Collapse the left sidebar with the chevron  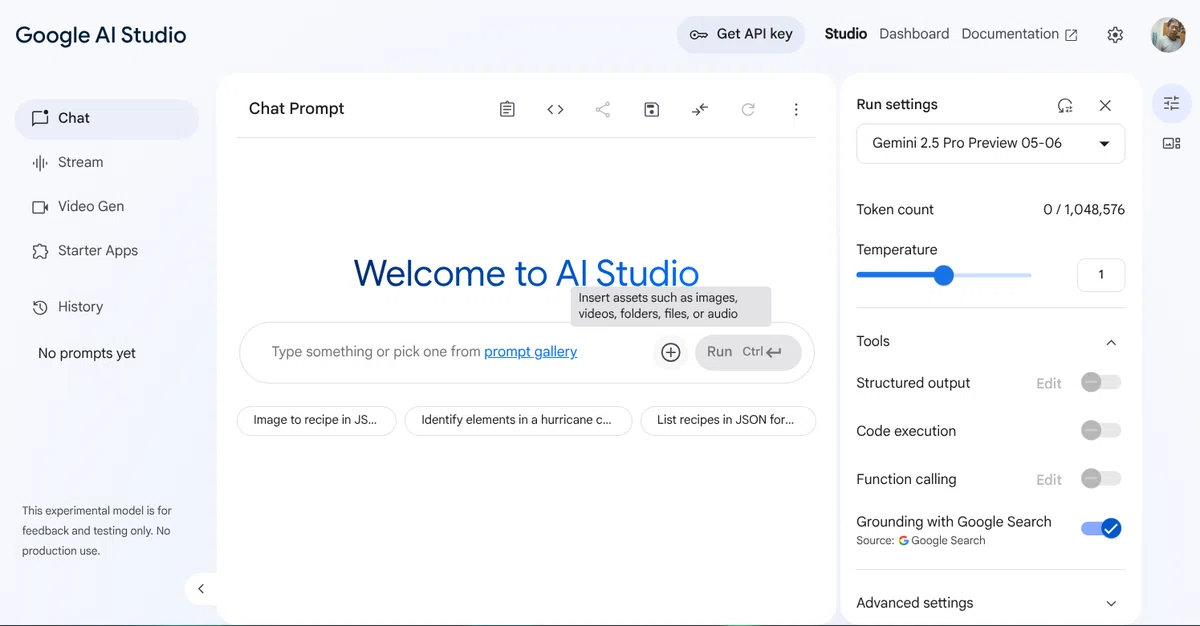click(201, 589)
